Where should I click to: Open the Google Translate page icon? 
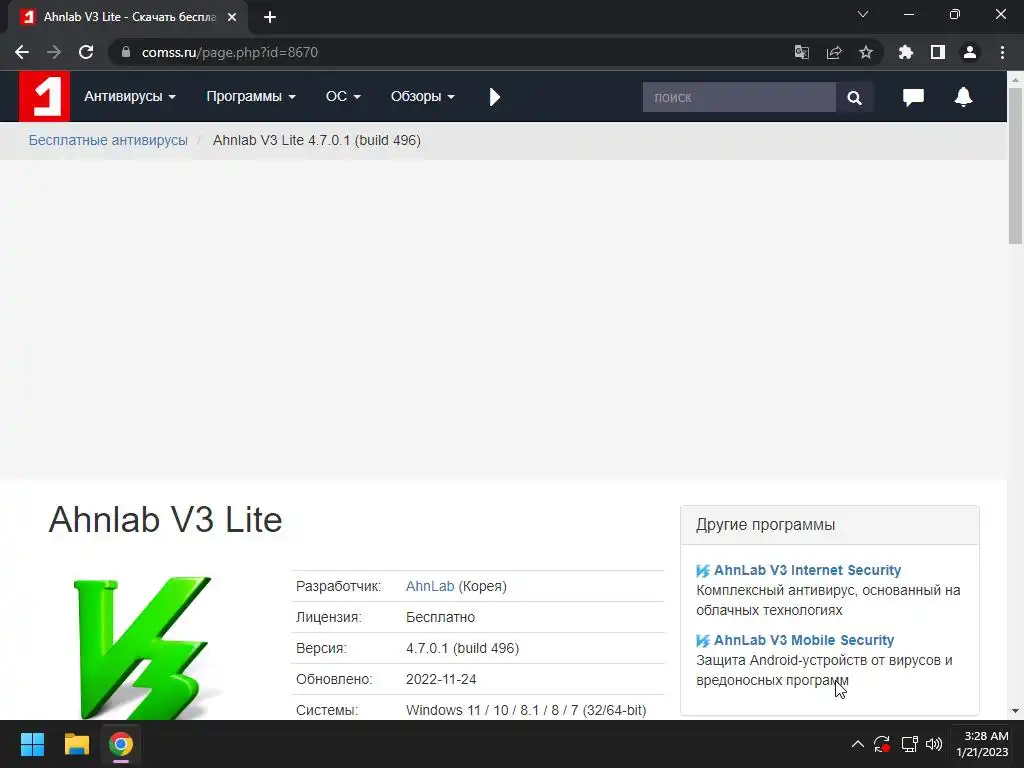point(801,52)
